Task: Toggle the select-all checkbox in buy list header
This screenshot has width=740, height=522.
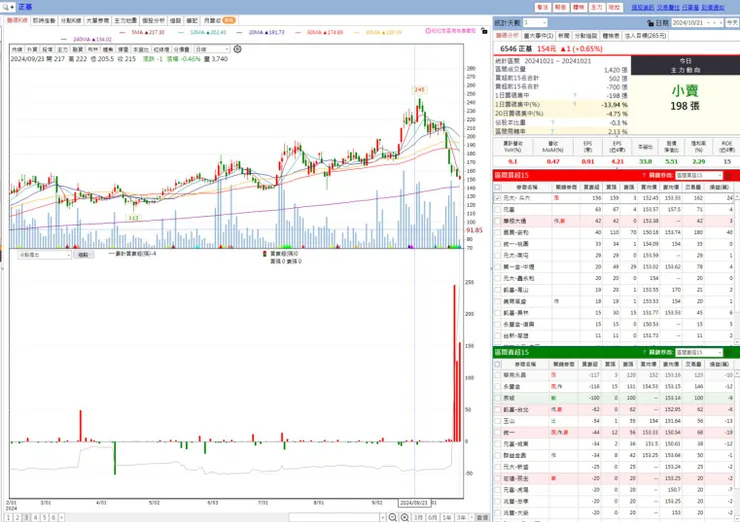Action: 497,187
